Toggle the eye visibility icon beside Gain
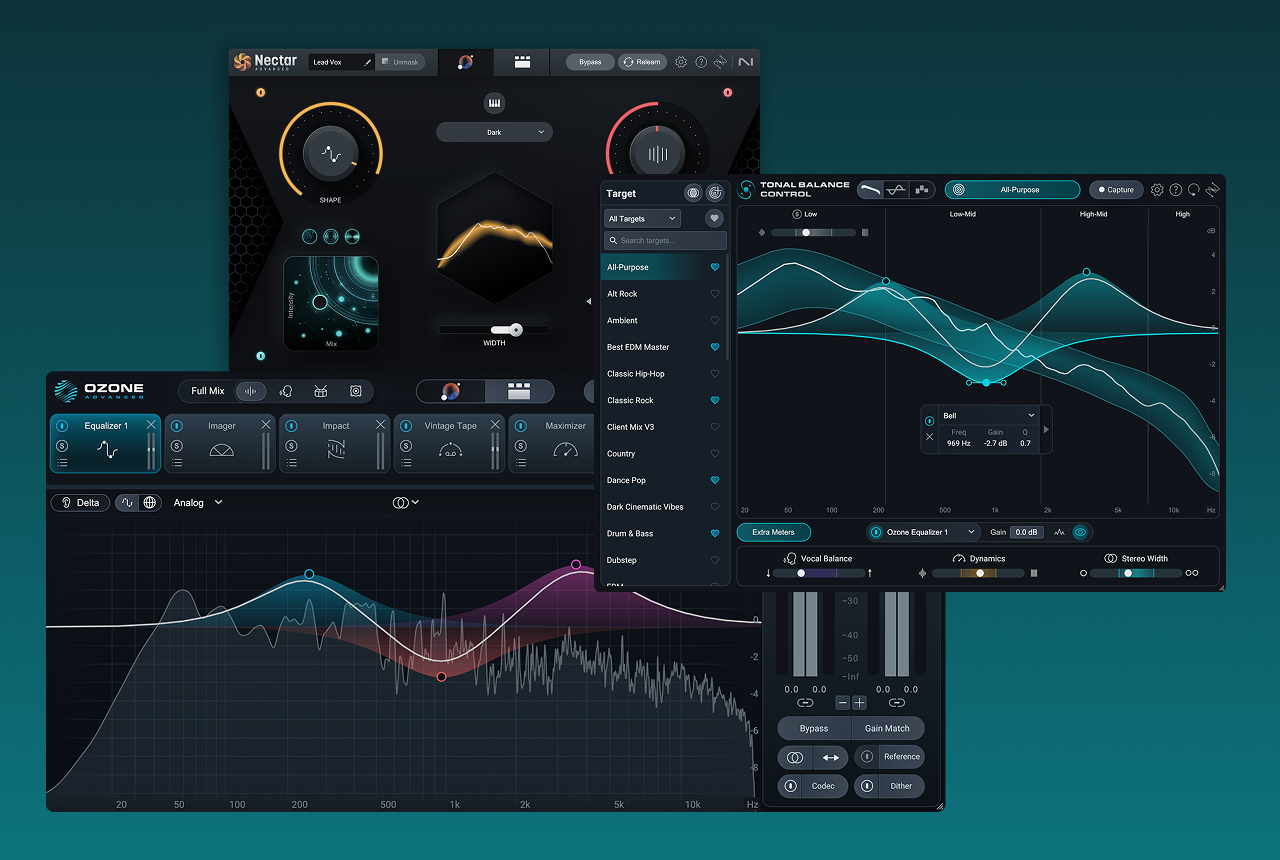Image resolution: width=1280 pixels, height=860 pixels. (1080, 532)
